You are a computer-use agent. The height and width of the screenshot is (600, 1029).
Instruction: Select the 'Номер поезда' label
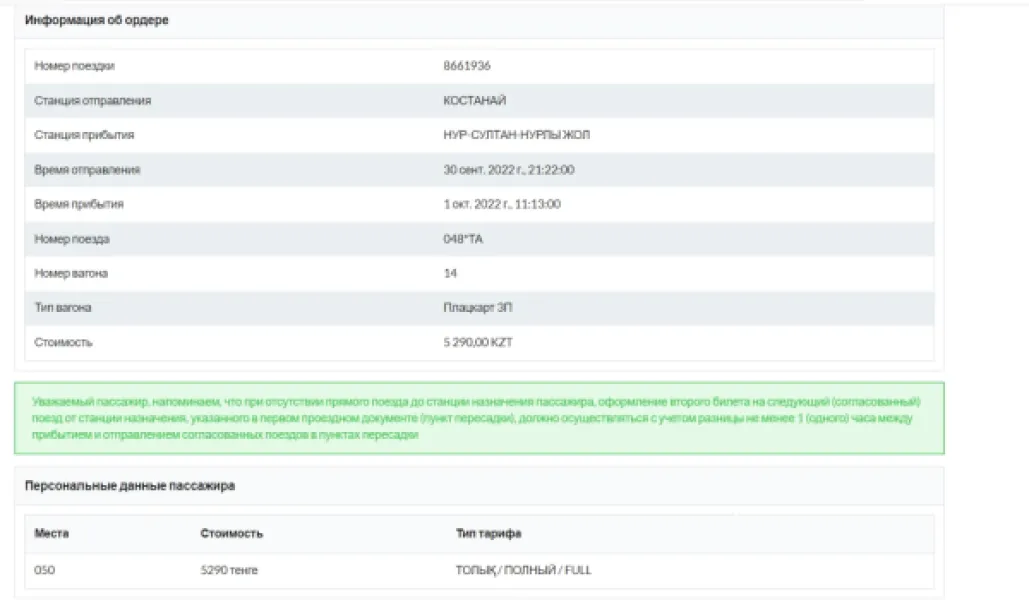(72, 239)
